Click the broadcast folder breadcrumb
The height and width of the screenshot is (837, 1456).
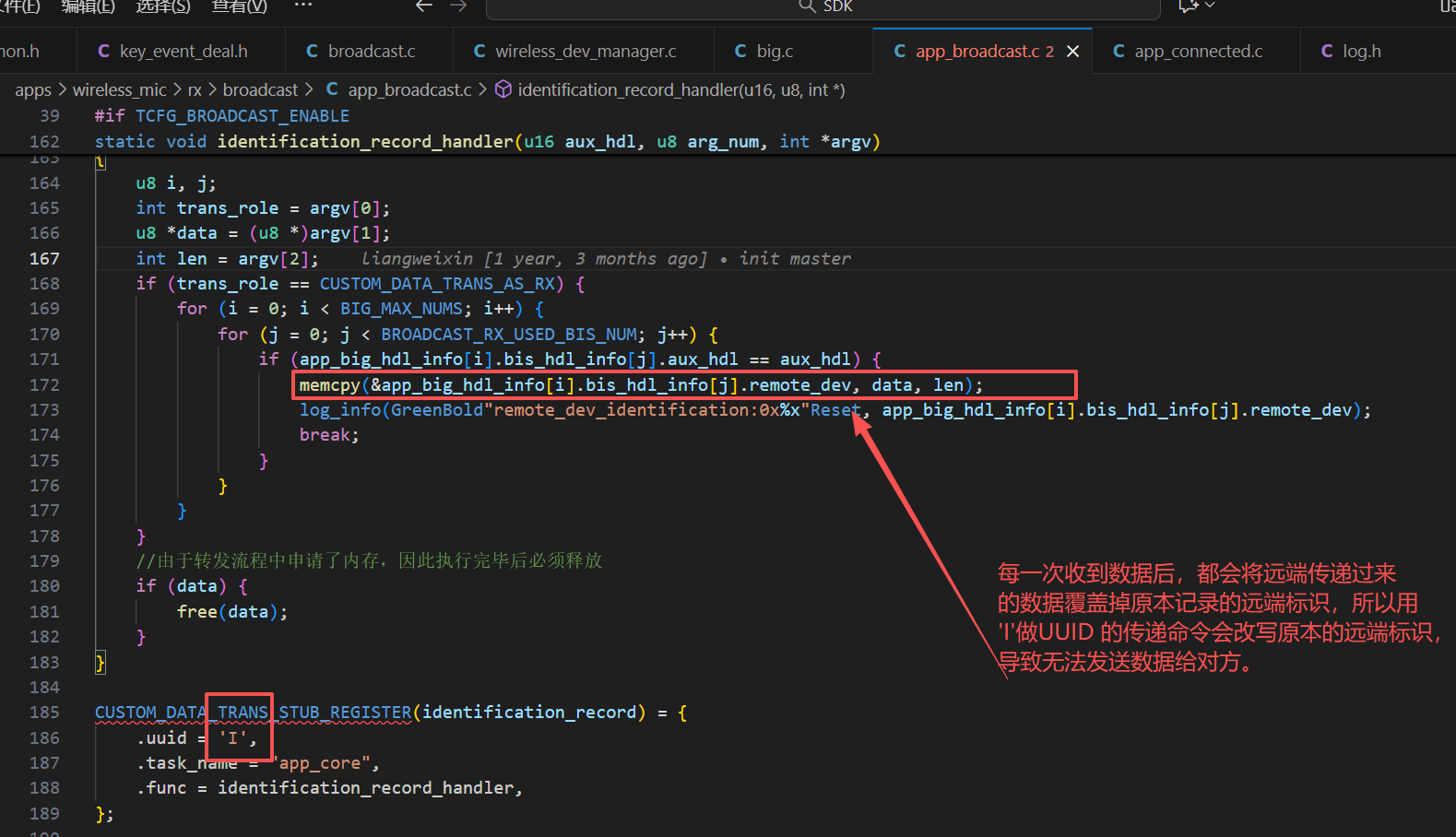click(260, 90)
